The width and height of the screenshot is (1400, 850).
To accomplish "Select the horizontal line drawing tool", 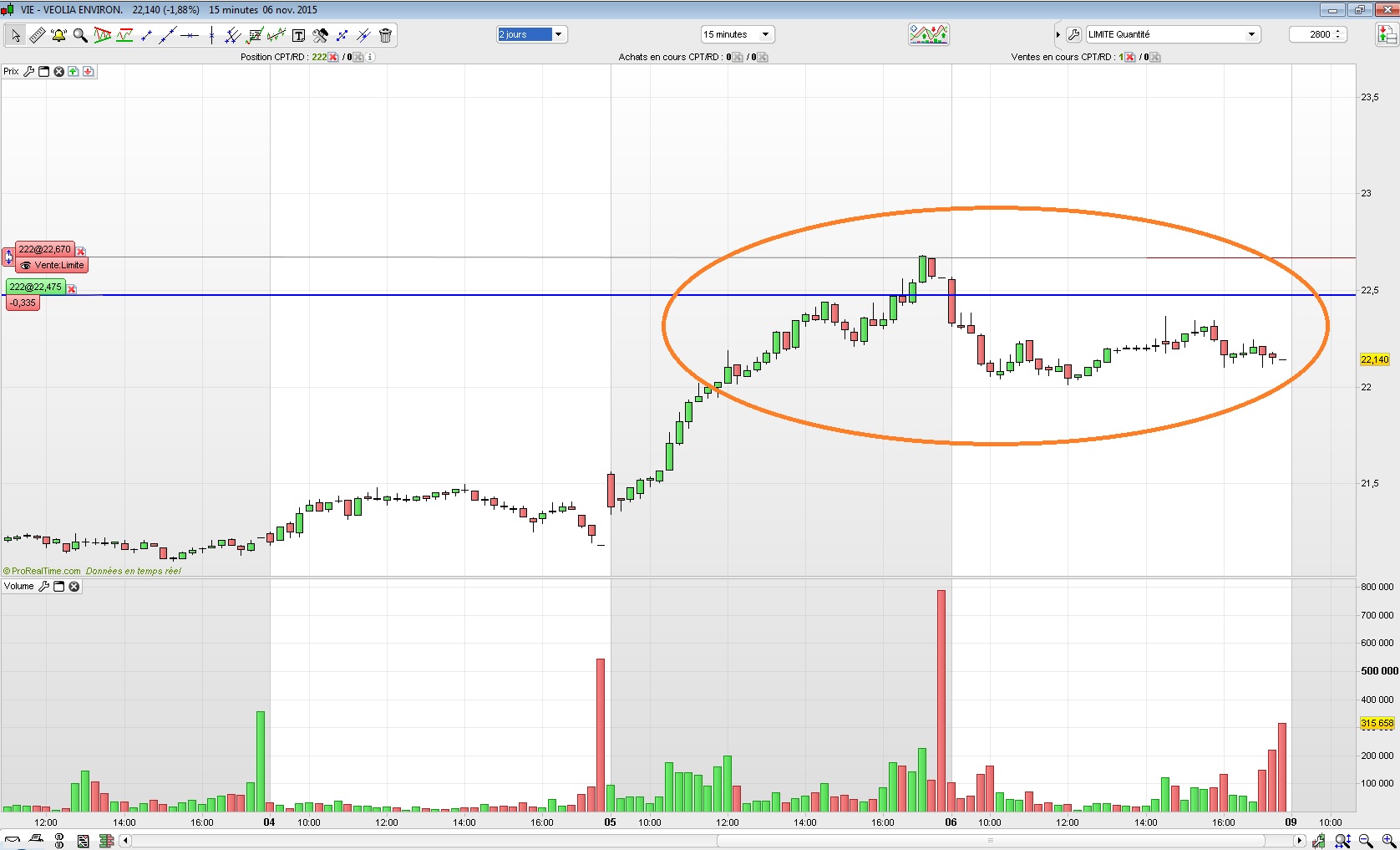I will (190, 35).
